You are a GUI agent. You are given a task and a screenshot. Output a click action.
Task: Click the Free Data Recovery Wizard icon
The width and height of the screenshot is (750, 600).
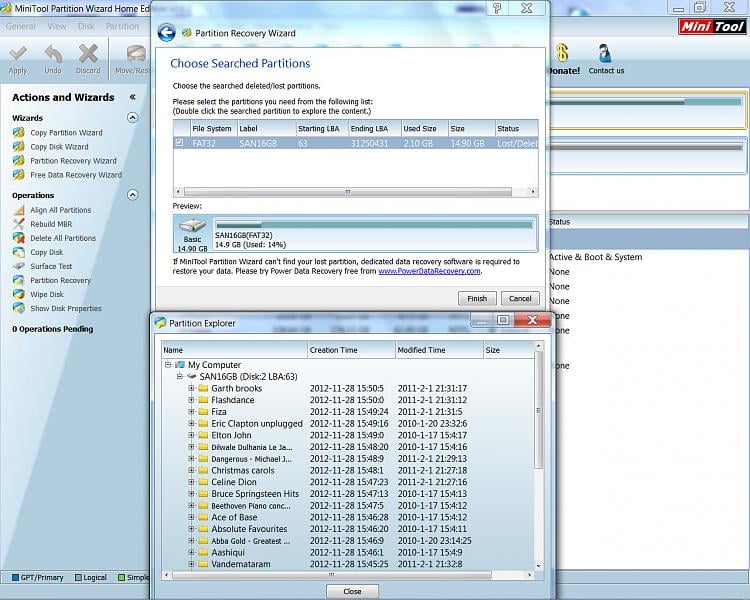click(19, 175)
